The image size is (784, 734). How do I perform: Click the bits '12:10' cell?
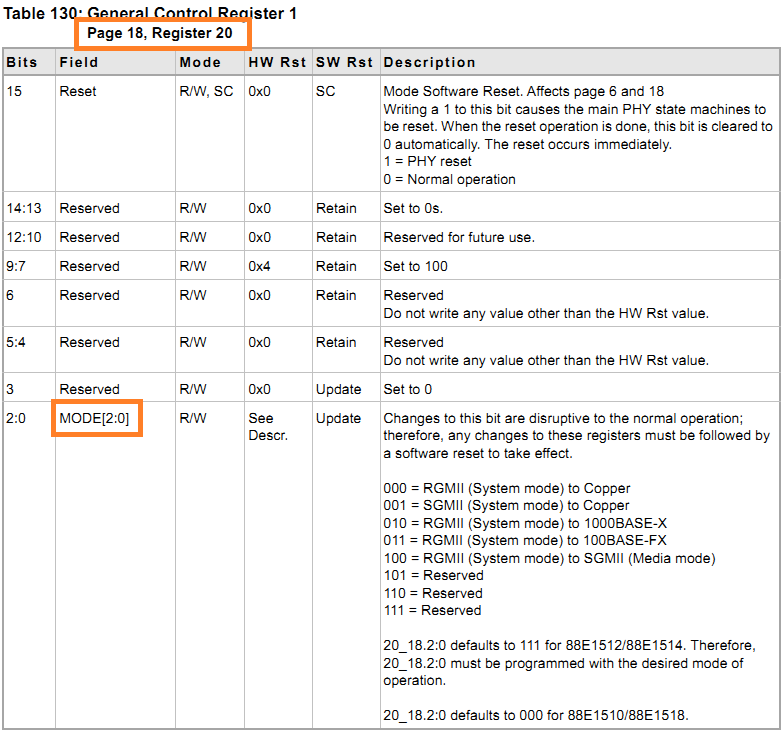[24, 237]
